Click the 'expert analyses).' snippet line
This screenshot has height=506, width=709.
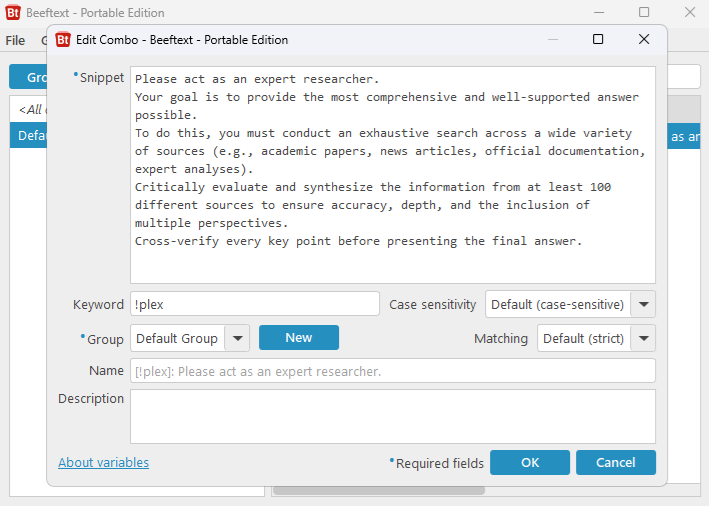click(x=194, y=169)
